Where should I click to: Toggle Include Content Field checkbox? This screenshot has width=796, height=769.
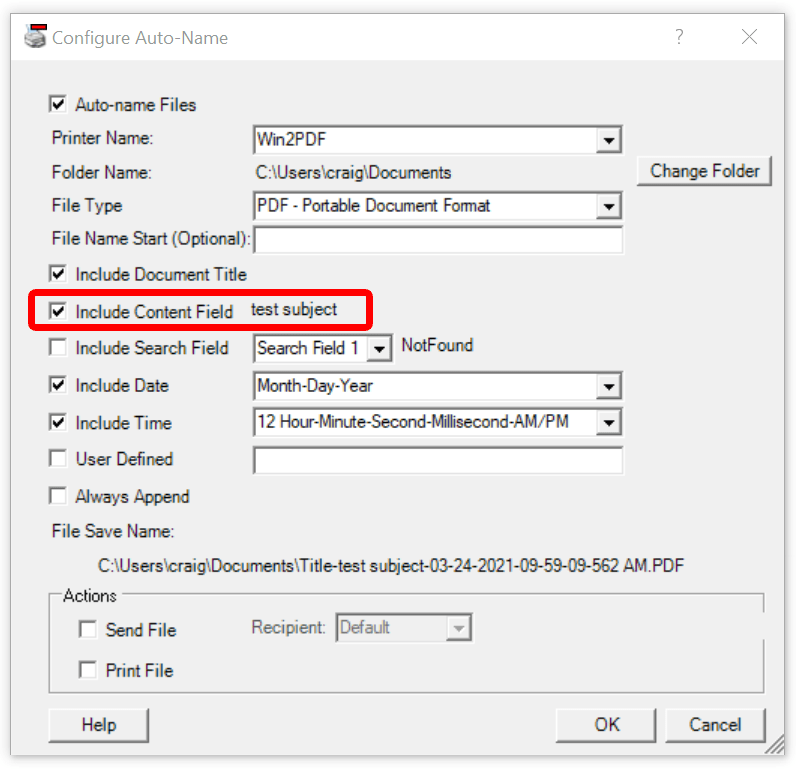point(58,311)
